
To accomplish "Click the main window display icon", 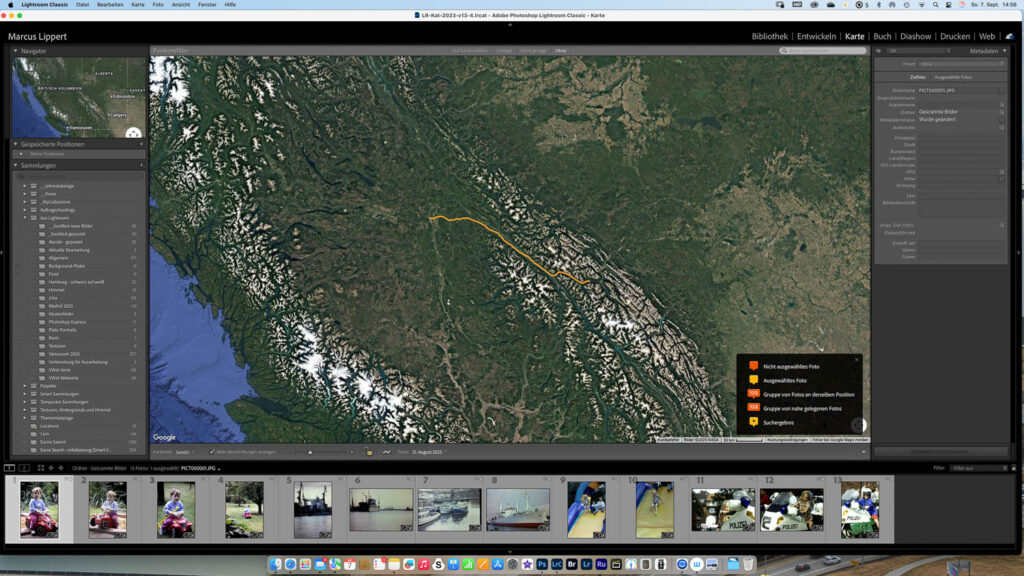I will pyautogui.click(x=9, y=468).
